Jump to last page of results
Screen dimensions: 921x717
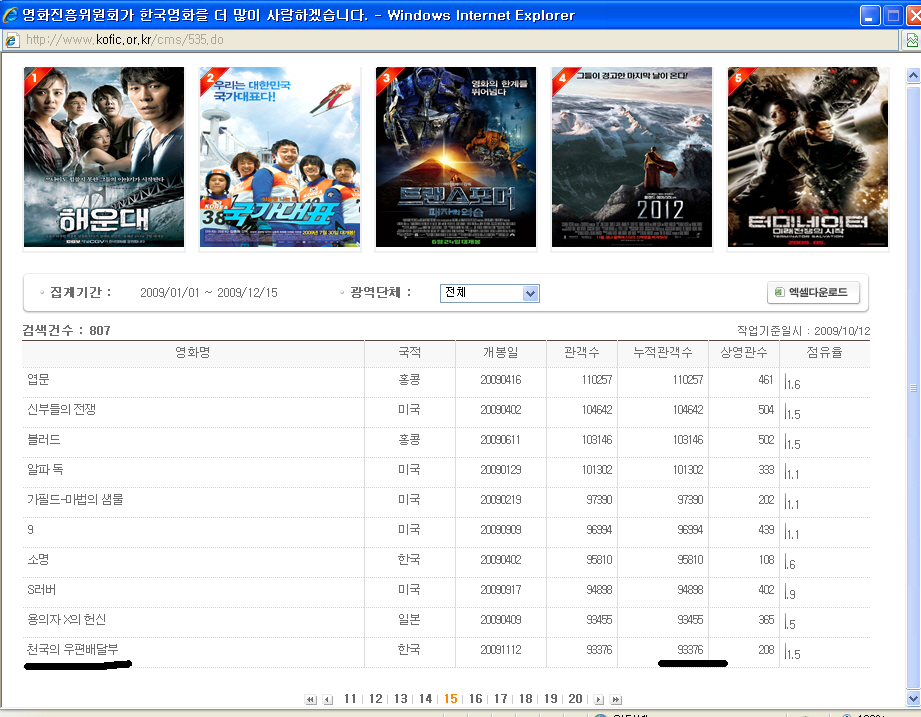pos(616,699)
